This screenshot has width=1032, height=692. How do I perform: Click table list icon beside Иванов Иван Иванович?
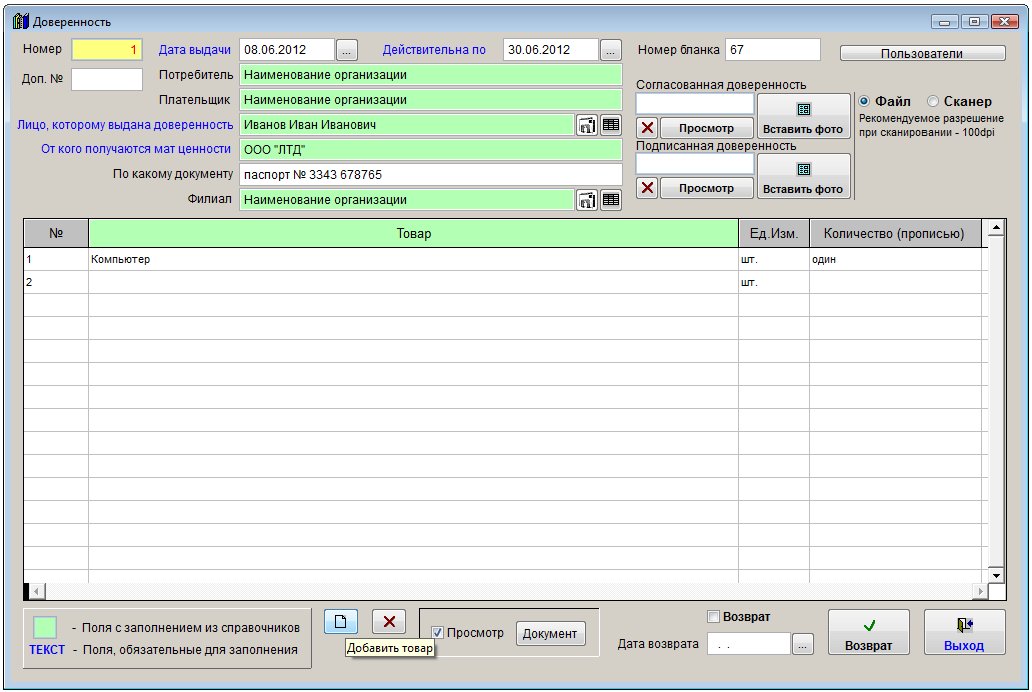coord(610,125)
